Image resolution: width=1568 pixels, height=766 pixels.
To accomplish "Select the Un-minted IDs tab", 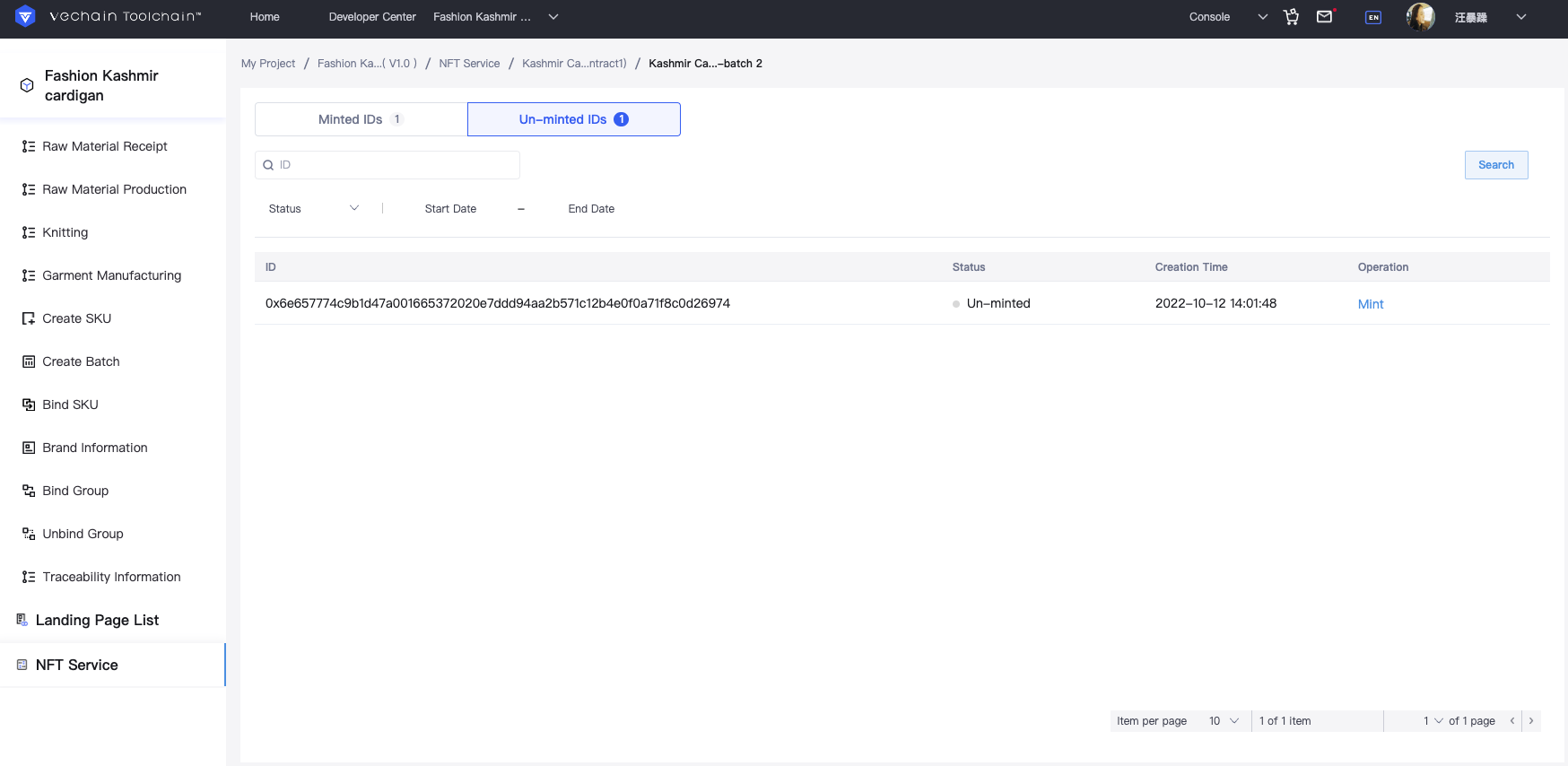I will tap(574, 119).
